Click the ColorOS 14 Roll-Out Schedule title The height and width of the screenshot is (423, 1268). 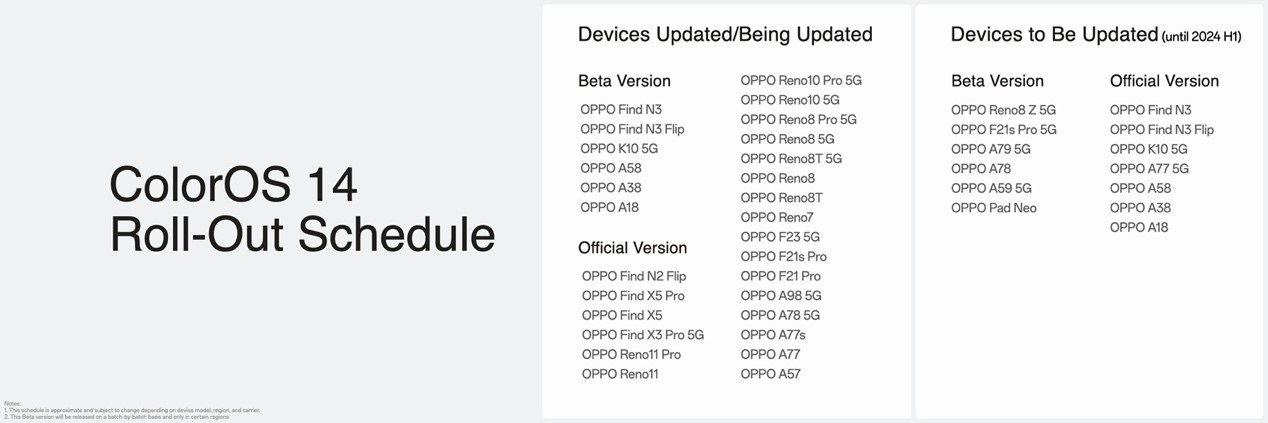coord(302,210)
